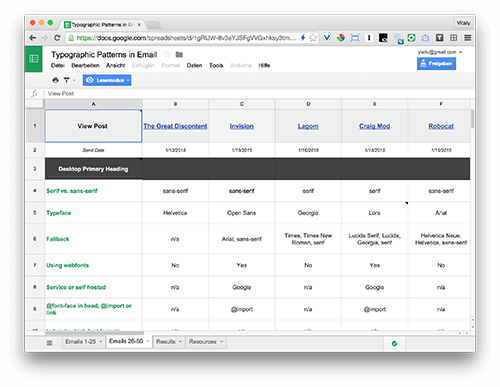Viewport: 500px width, 387px height.
Task: Go back with browser back arrow
Action: coord(32,38)
